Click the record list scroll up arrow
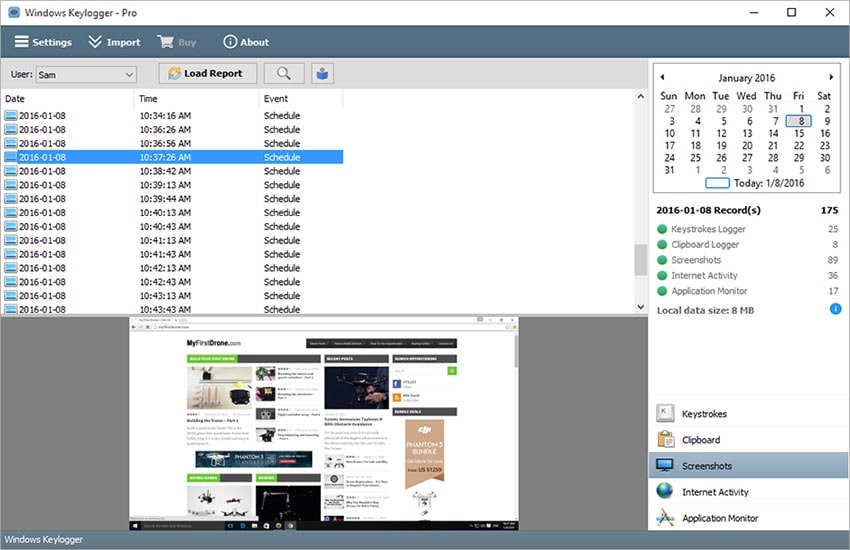Screen dimensions: 850x550 pos(640,96)
